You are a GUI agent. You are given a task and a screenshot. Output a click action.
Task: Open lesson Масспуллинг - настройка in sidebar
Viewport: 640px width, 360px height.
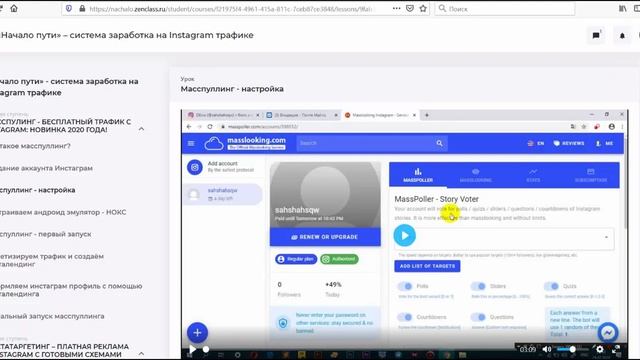point(37,190)
